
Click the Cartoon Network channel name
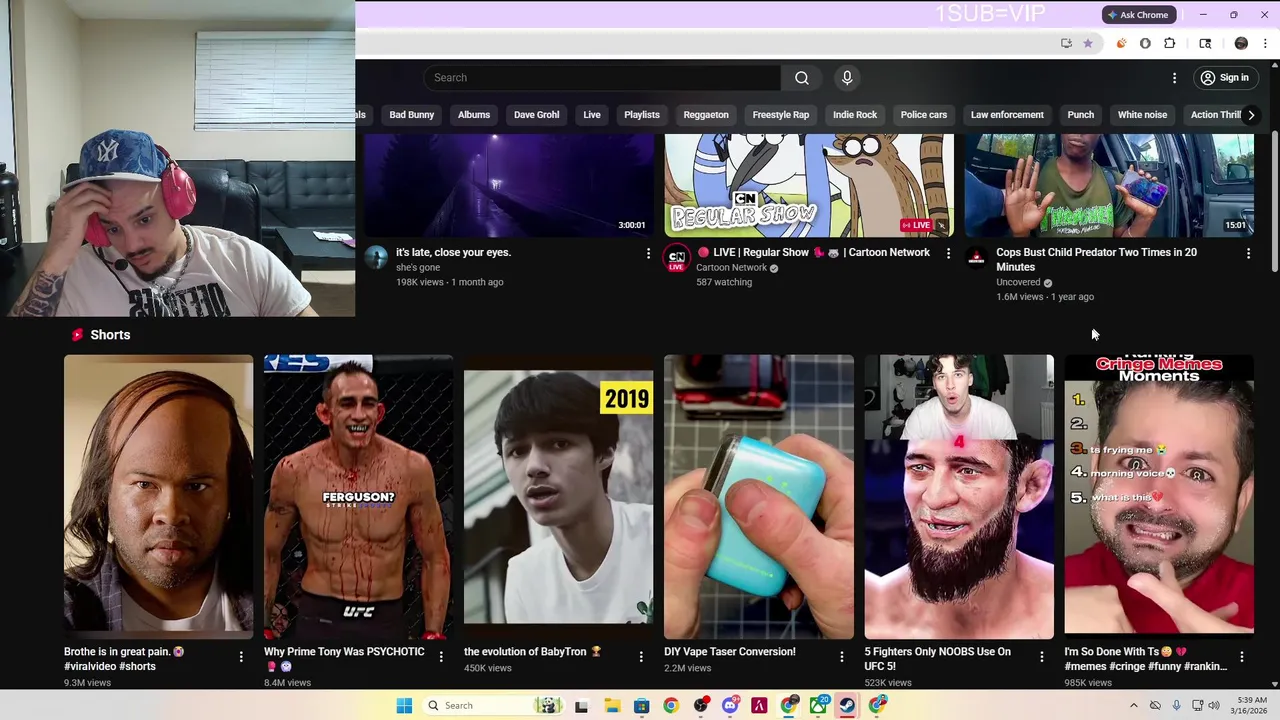click(731, 268)
